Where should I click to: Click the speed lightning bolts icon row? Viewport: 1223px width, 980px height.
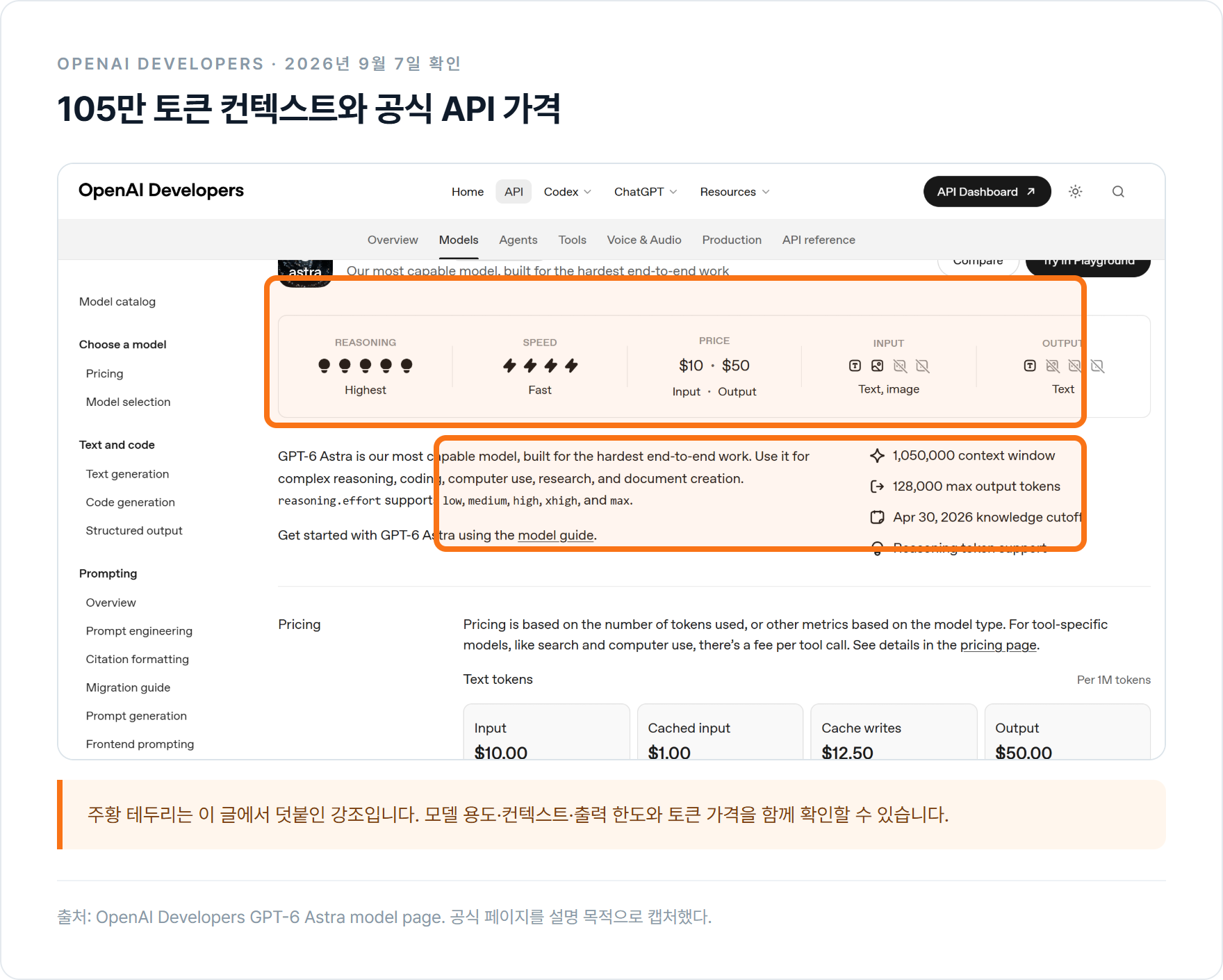(x=541, y=366)
